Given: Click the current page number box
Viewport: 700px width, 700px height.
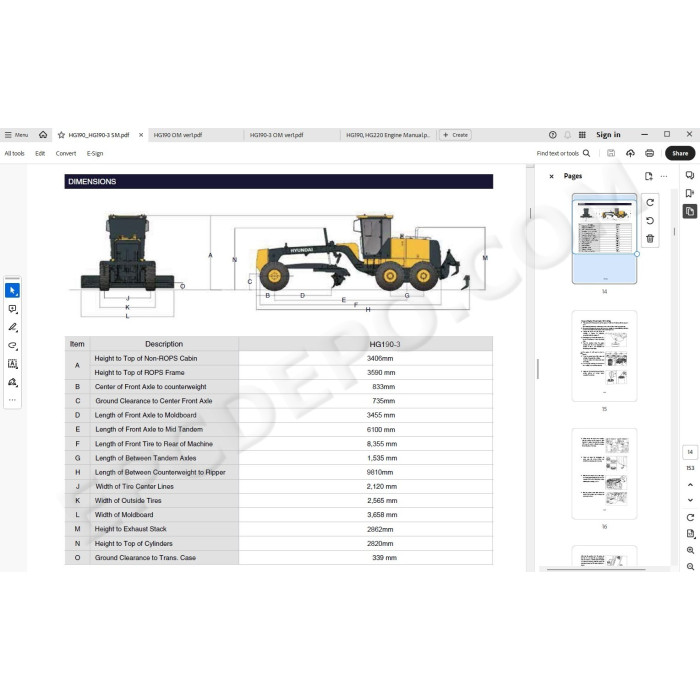Looking at the screenshot, I should 690,452.
